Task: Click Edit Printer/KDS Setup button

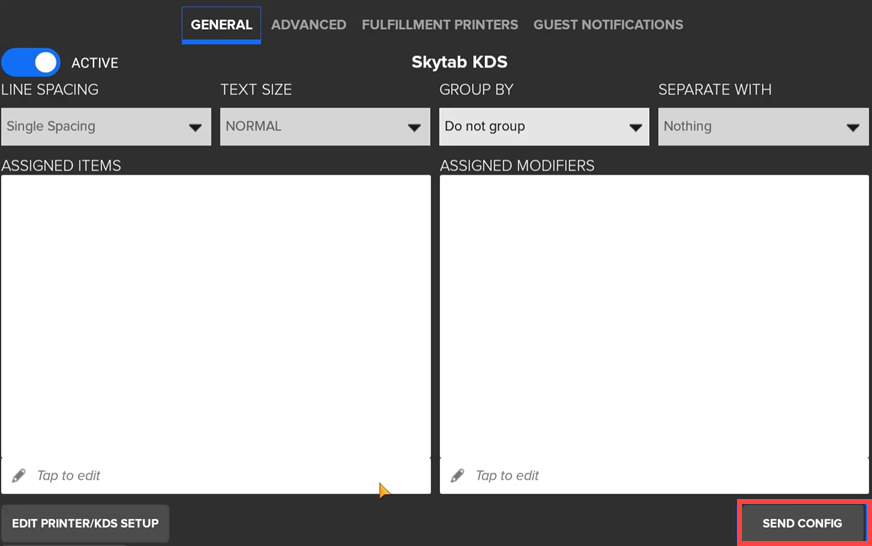Action: click(85, 523)
